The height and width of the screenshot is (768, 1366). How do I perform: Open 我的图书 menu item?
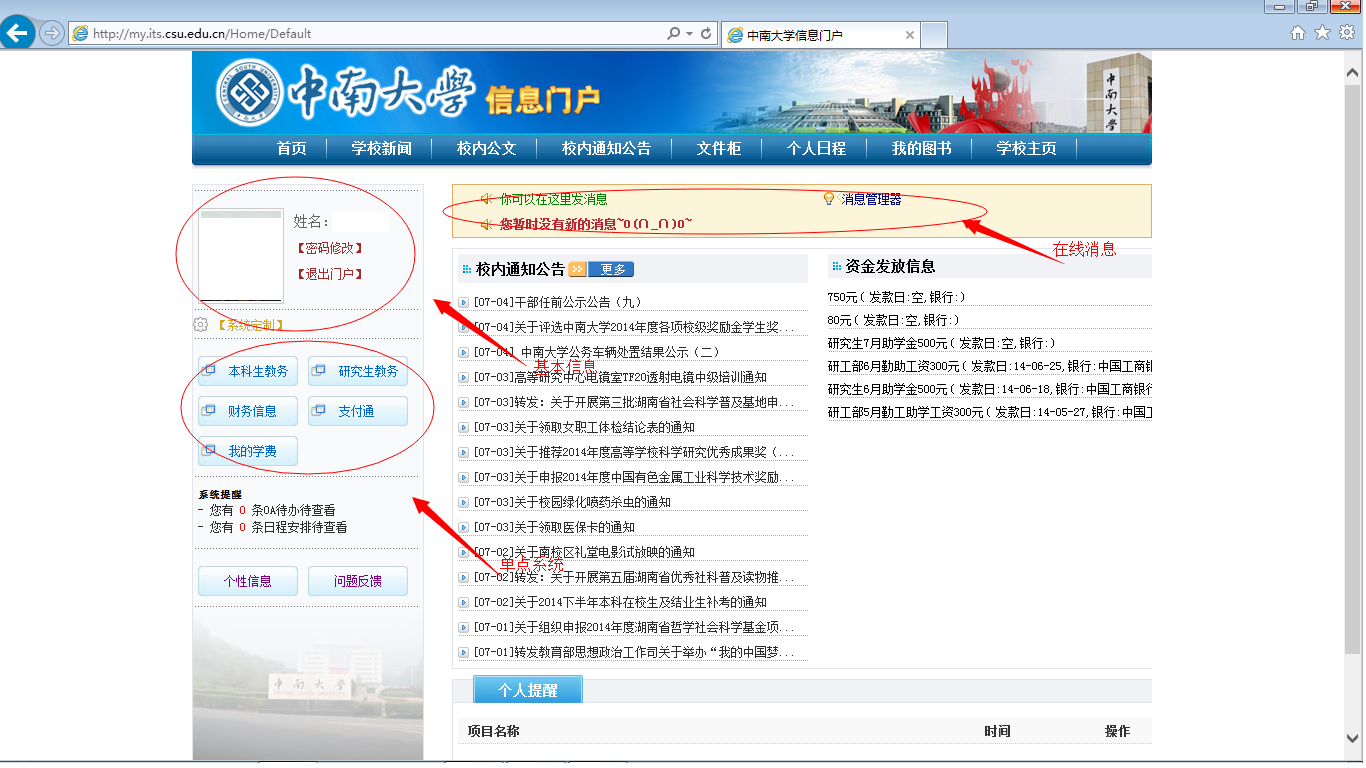pos(921,148)
